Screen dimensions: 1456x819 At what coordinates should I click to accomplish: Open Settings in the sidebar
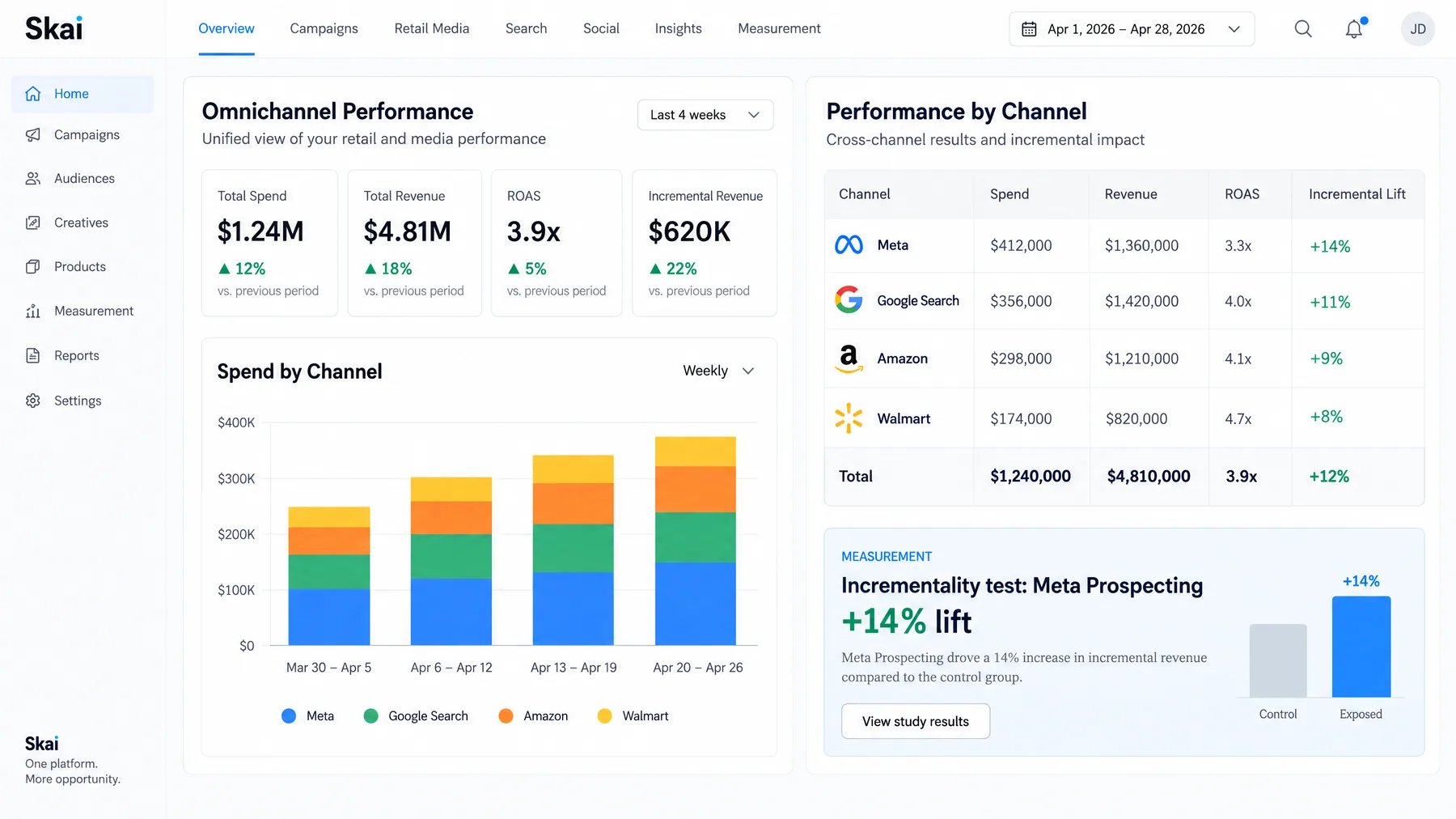[83, 401]
